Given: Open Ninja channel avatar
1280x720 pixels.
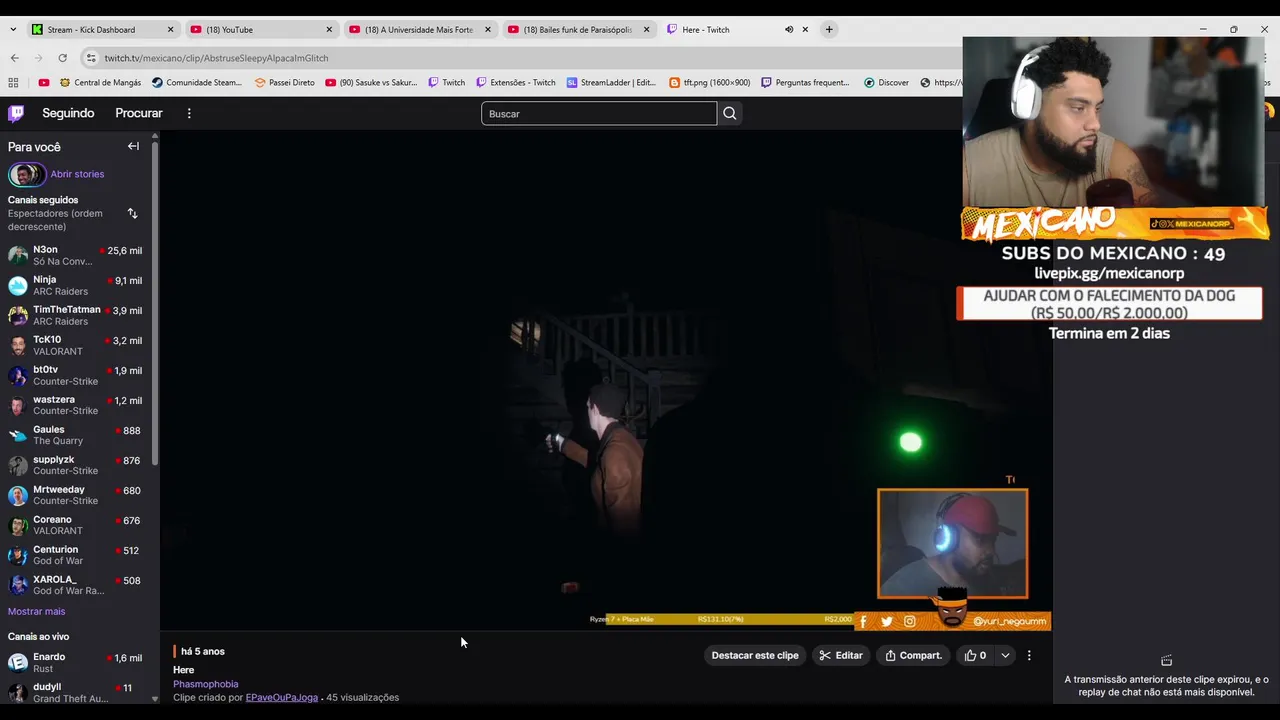Looking at the screenshot, I should coord(17,286).
